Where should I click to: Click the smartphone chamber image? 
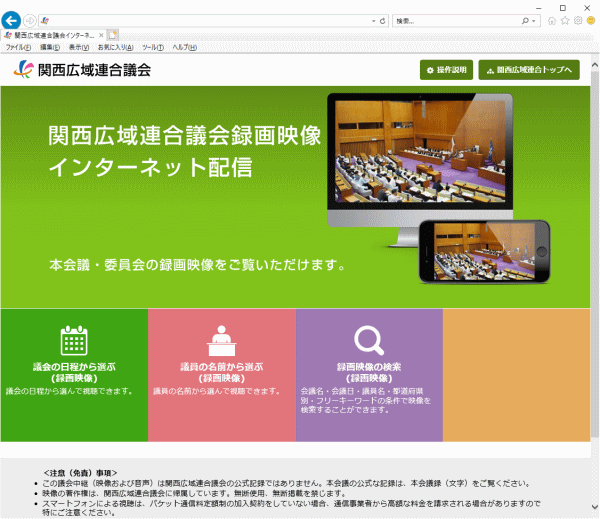[x=484, y=251]
